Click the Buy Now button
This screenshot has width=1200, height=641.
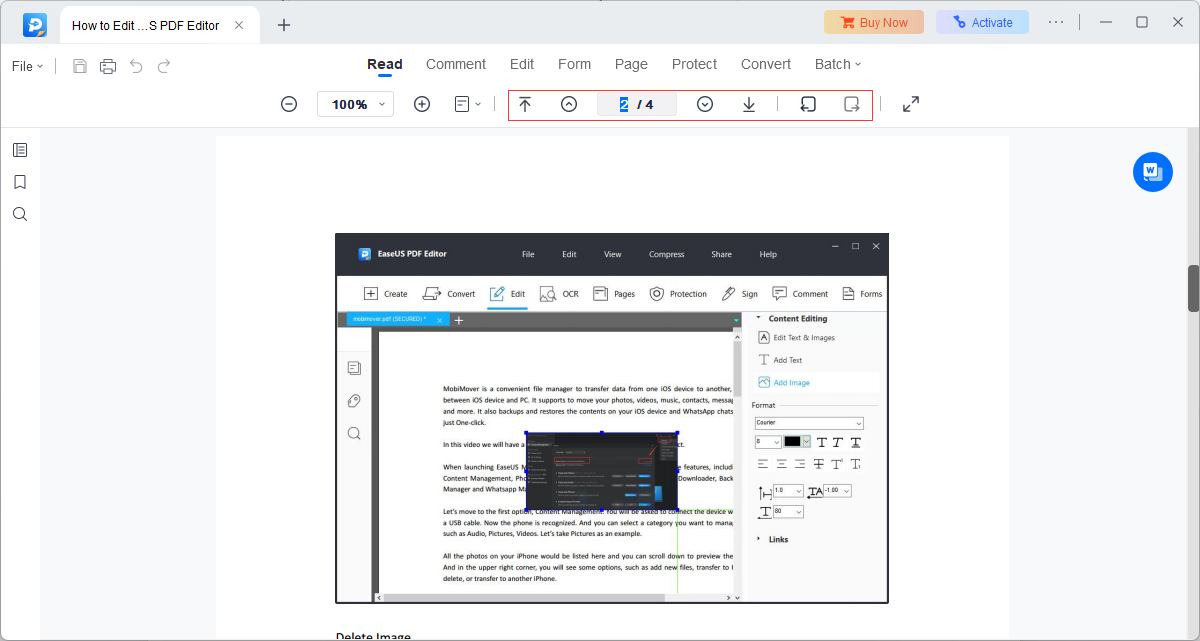874,22
